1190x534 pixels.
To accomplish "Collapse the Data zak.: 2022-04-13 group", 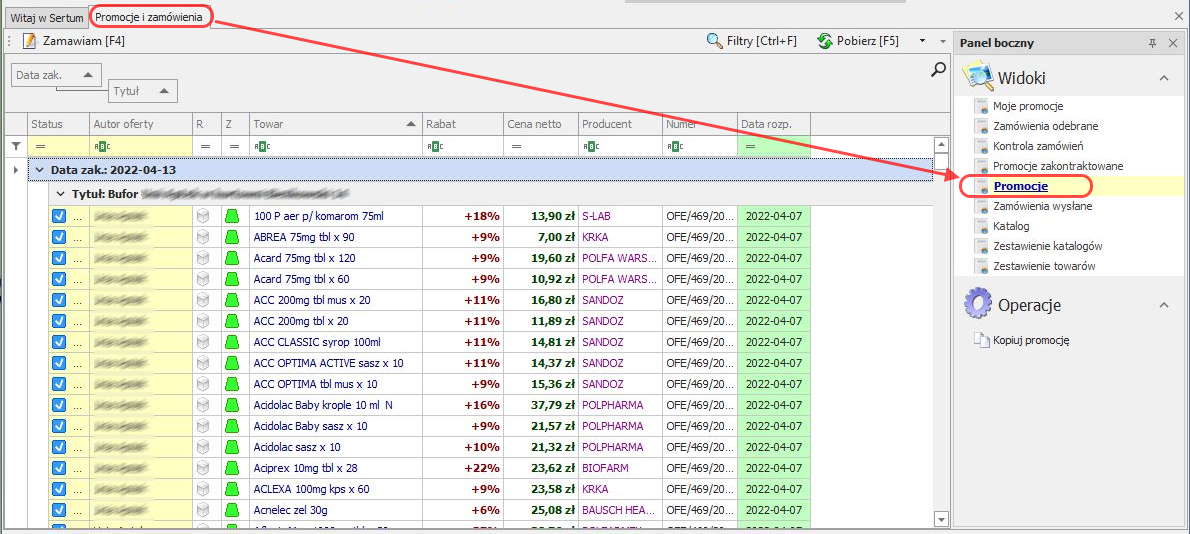I will click(x=39, y=170).
